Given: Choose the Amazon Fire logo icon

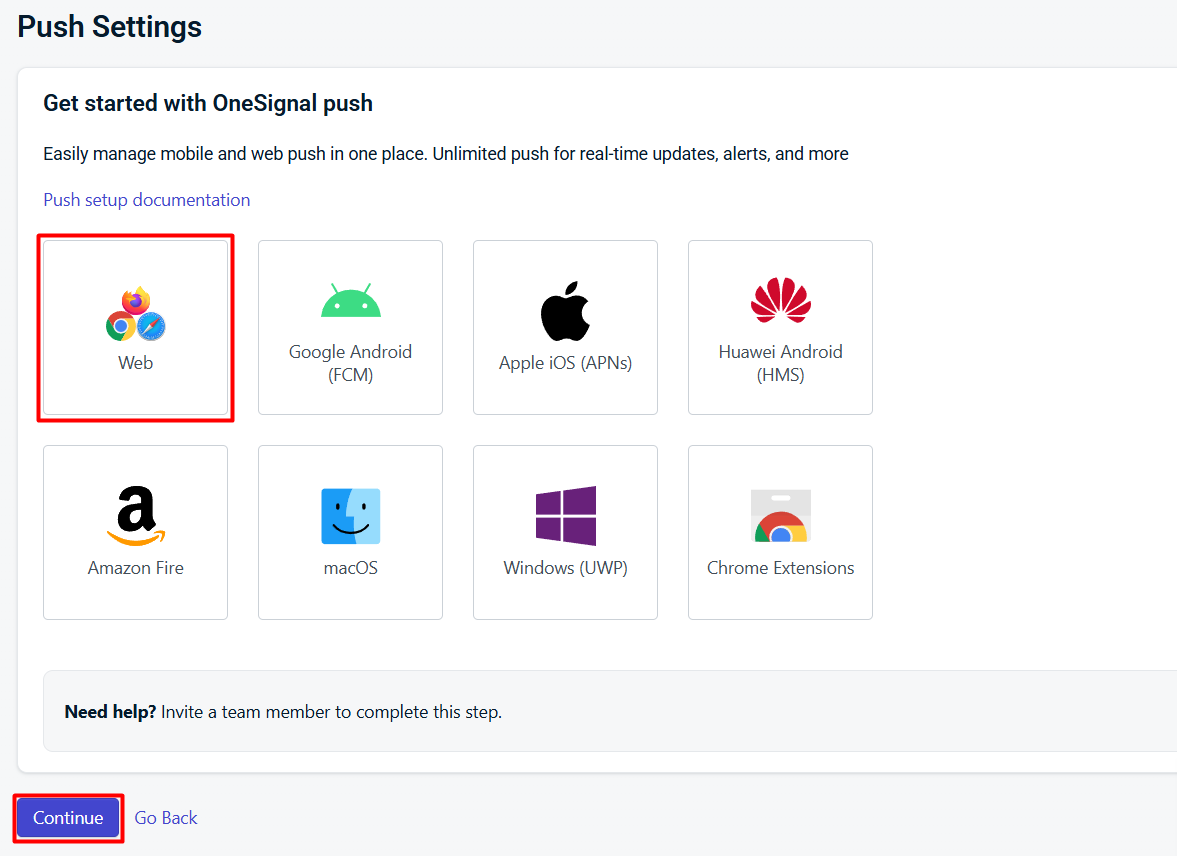Looking at the screenshot, I should [x=136, y=516].
